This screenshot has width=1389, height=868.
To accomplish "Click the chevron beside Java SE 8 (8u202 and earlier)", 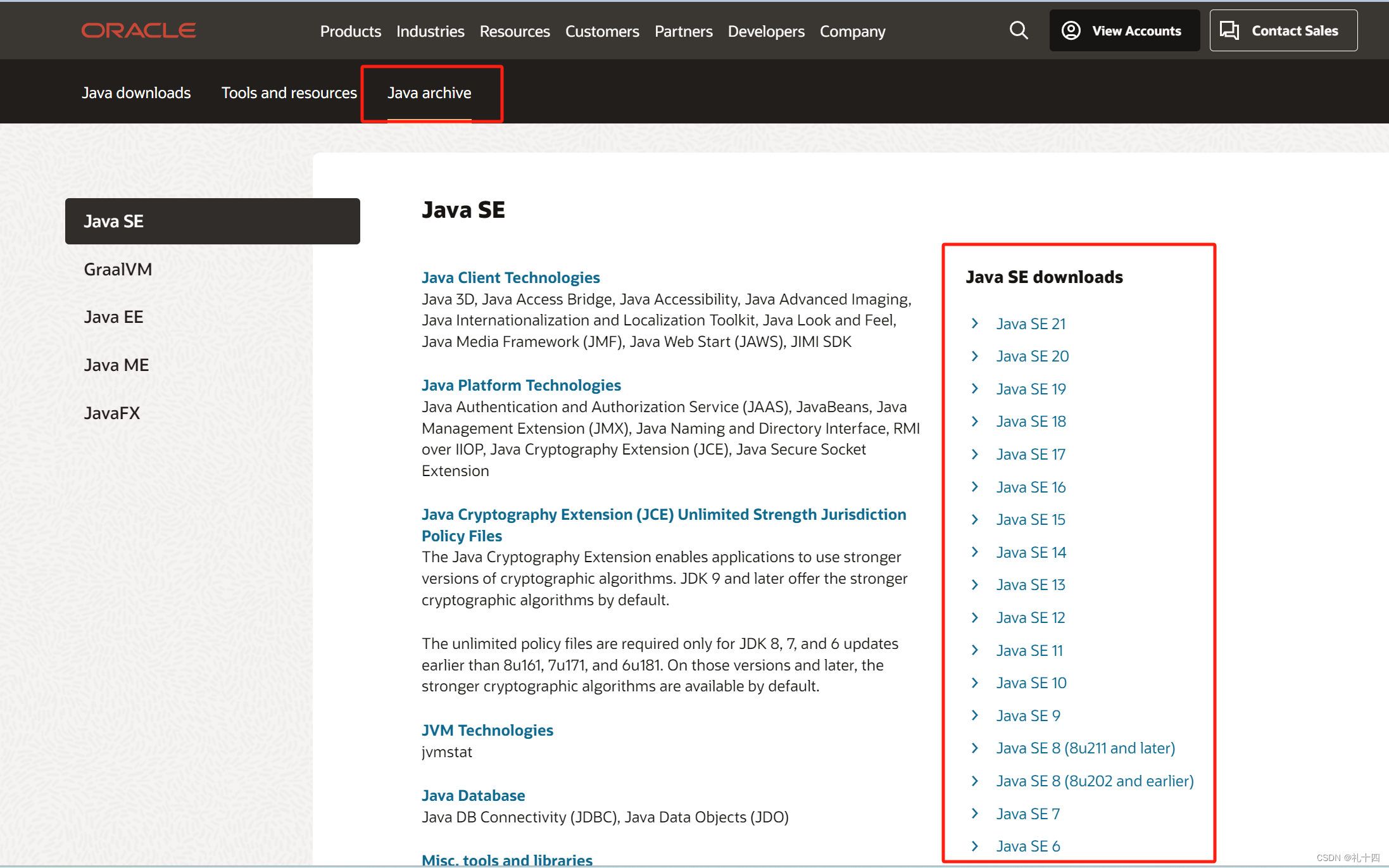I will coord(975,781).
